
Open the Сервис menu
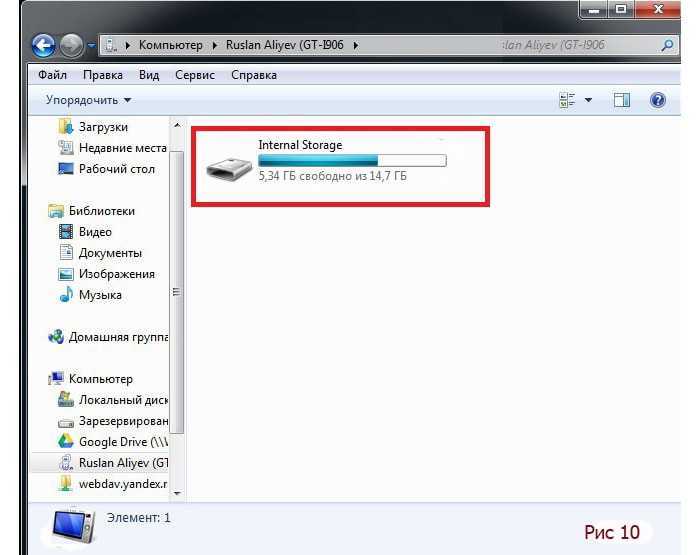[195, 75]
